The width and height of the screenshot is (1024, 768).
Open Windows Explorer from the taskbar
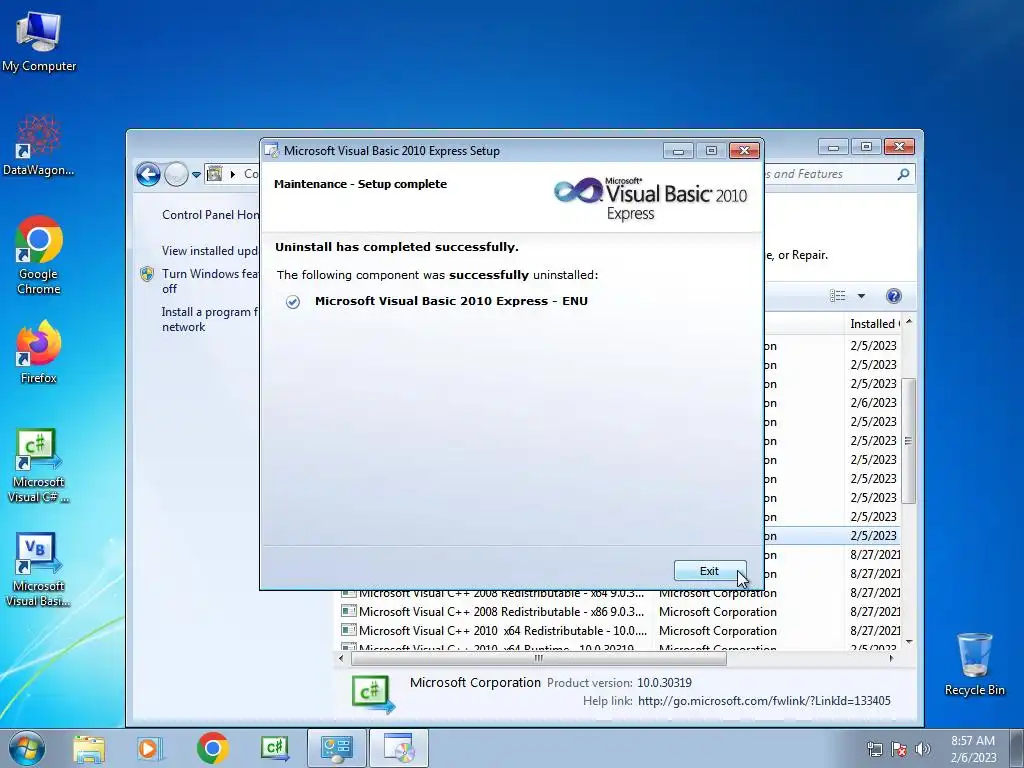tap(89, 748)
